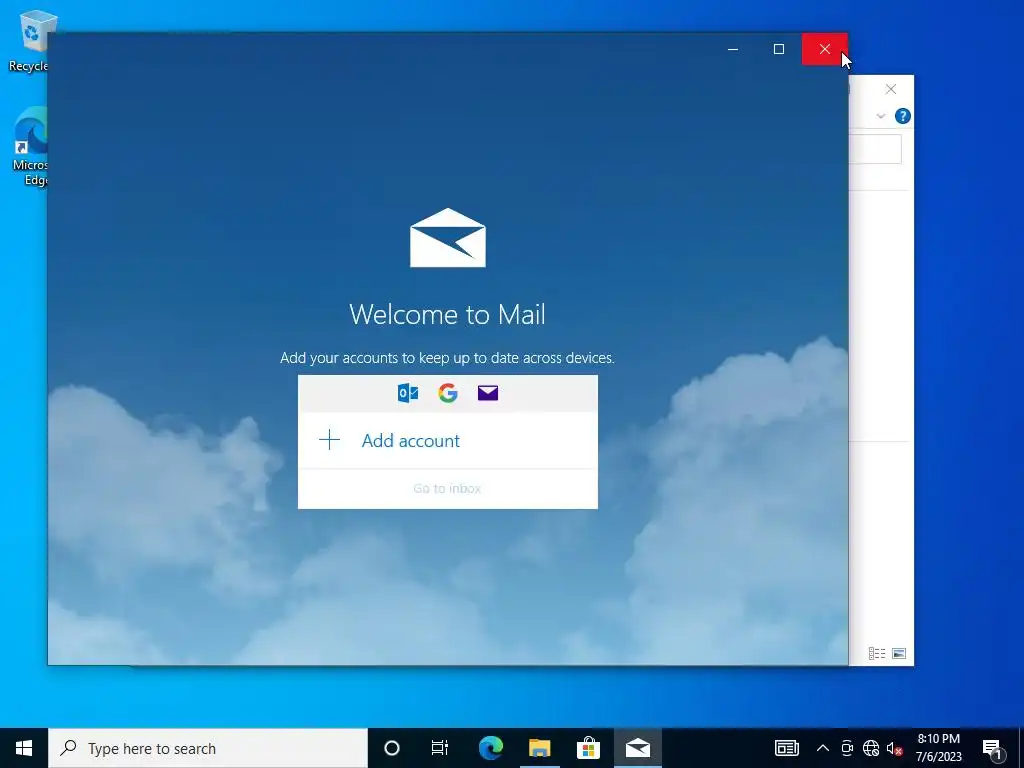
Task: Click the purple Yahoo mail envelope icon
Action: tap(488, 392)
